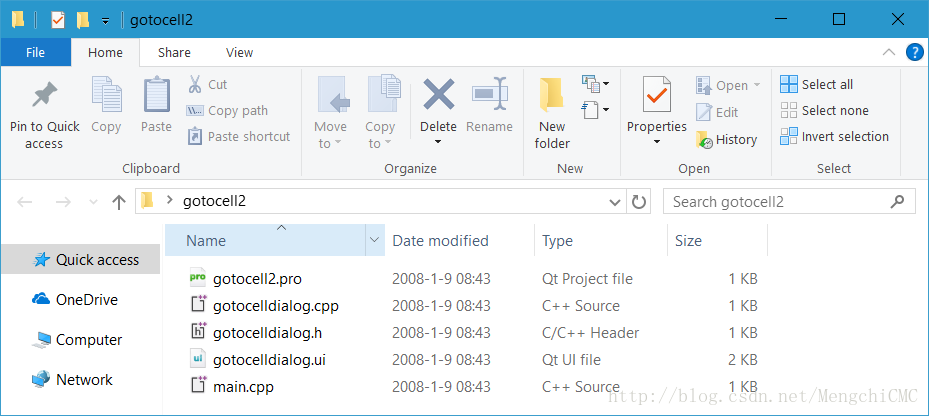Open OneDrive in the navigation pane
The height and width of the screenshot is (416, 929).
pyautogui.click(x=86, y=300)
